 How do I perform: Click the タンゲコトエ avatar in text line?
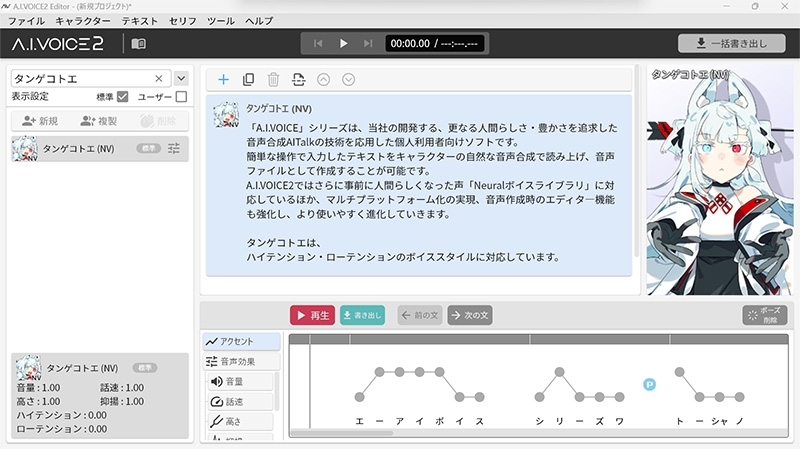click(x=226, y=114)
